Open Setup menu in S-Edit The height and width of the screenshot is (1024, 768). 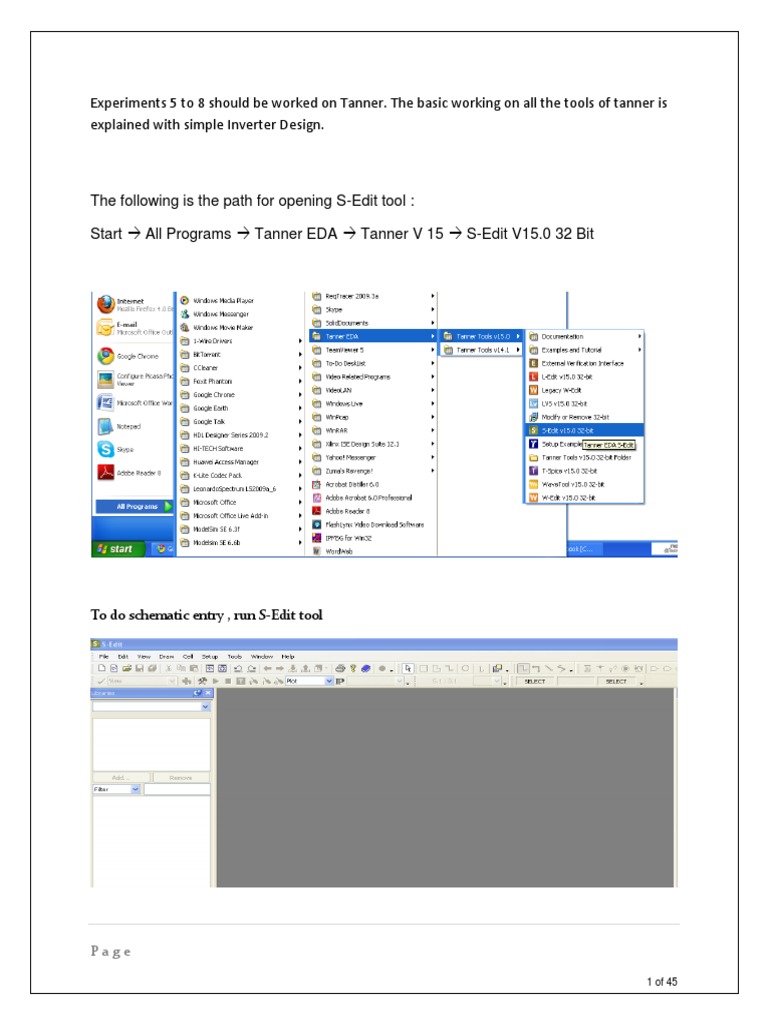point(210,656)
